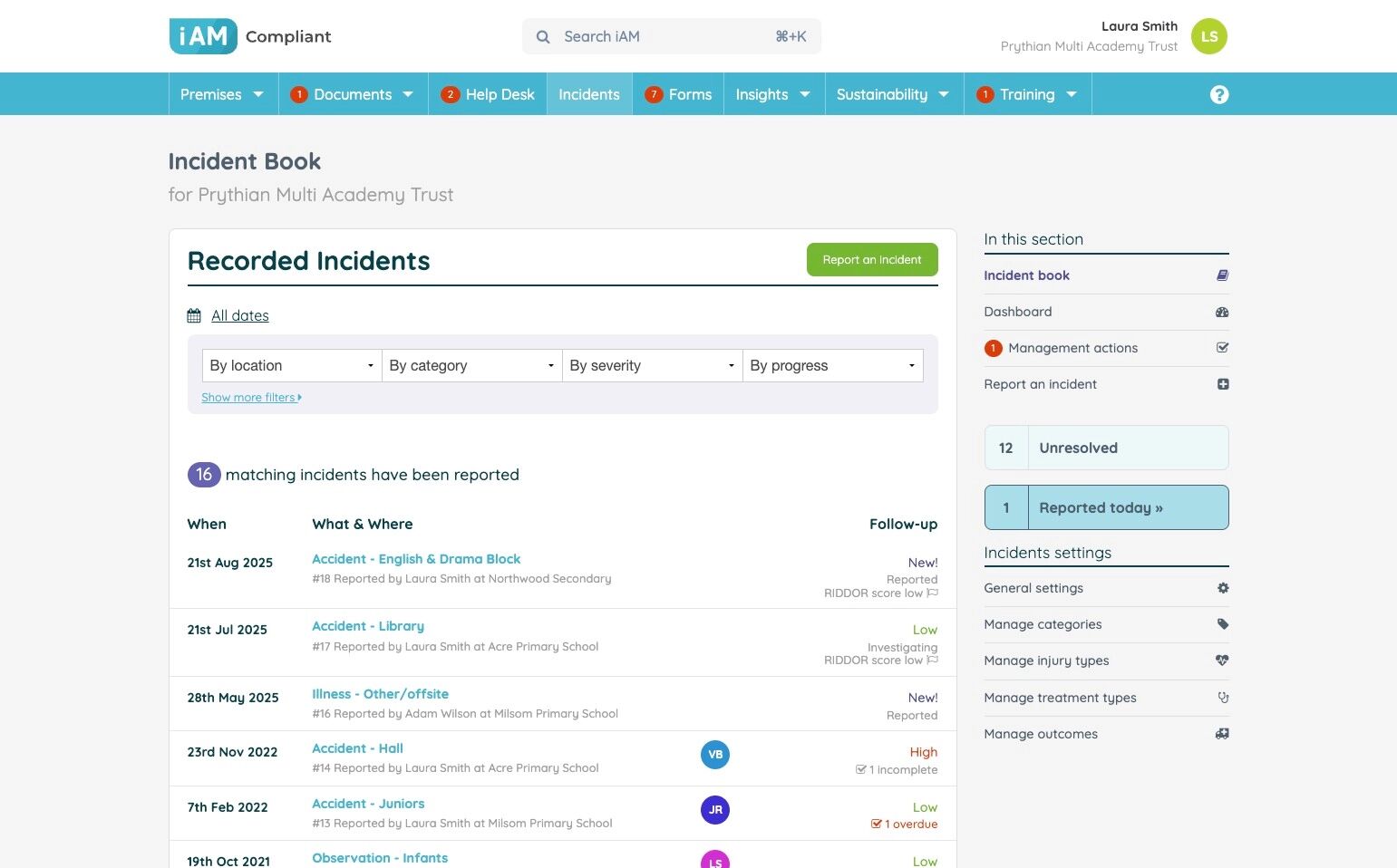Screen dimensions: 1397x868
Task: Open Manage outcomes link
Action: (x=1041, y=734)
